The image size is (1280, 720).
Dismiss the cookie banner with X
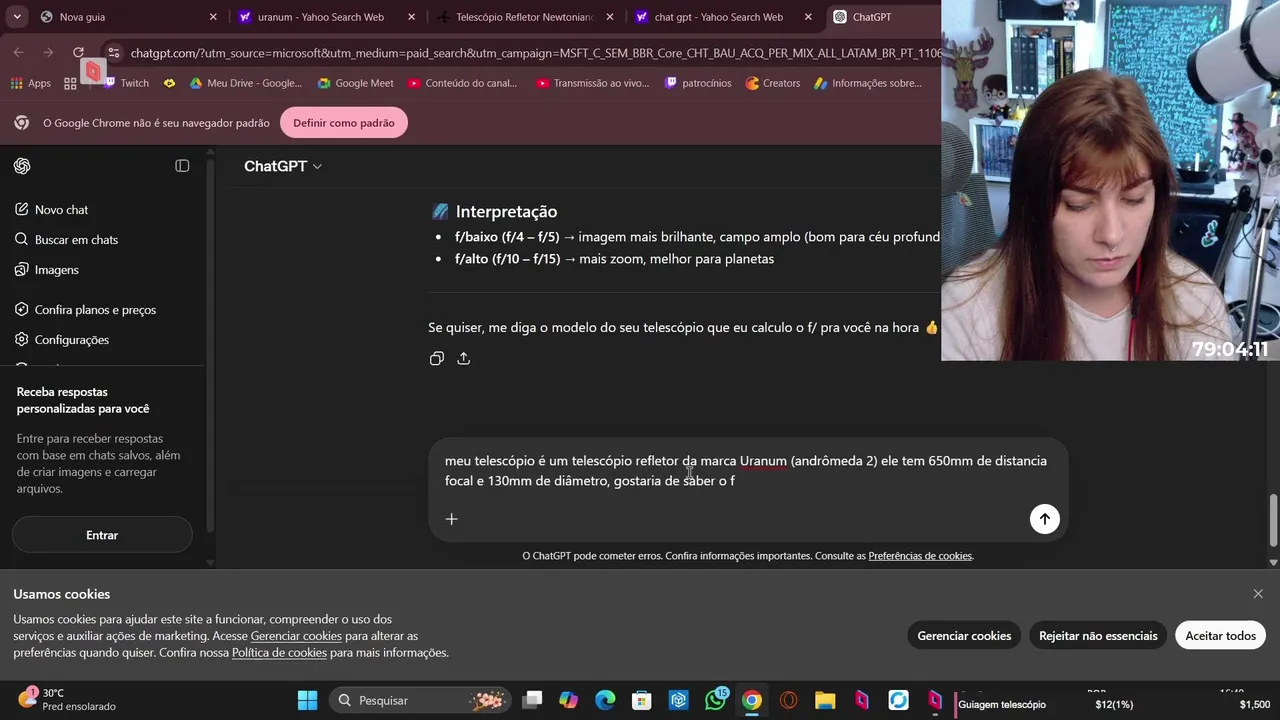coord(1258,594)
